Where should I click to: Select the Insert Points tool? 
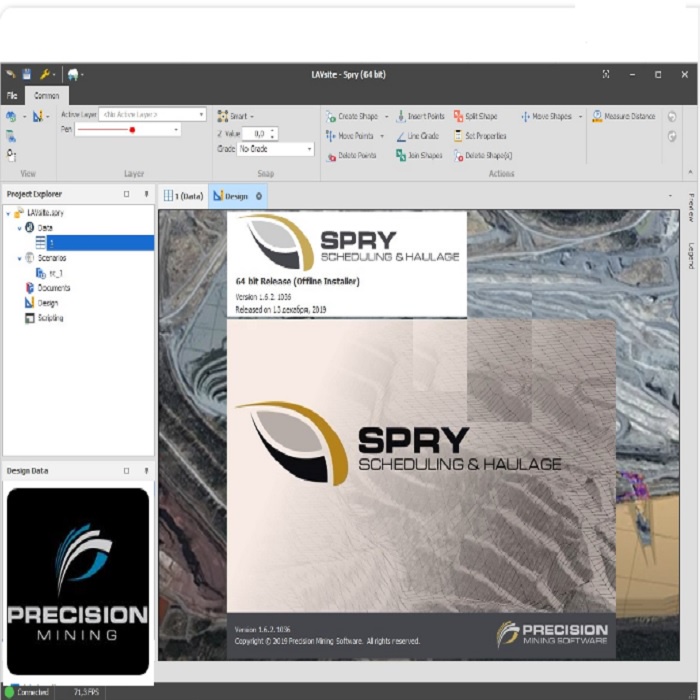click(x=421, y=117)
